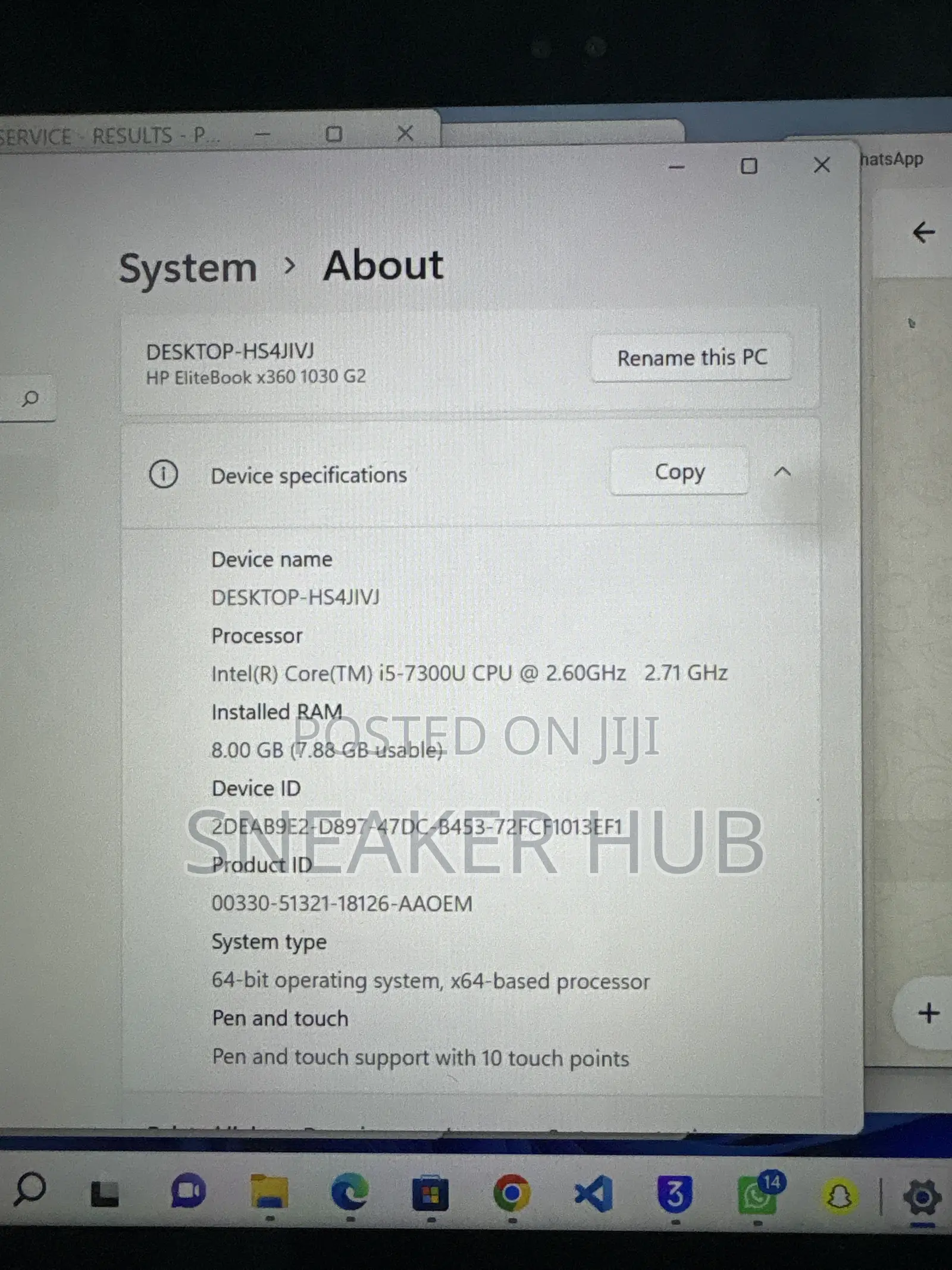The width and height of the screenshot is (952, 1270).
Task: Click the Installed RAM label
Action: (277, 712)
